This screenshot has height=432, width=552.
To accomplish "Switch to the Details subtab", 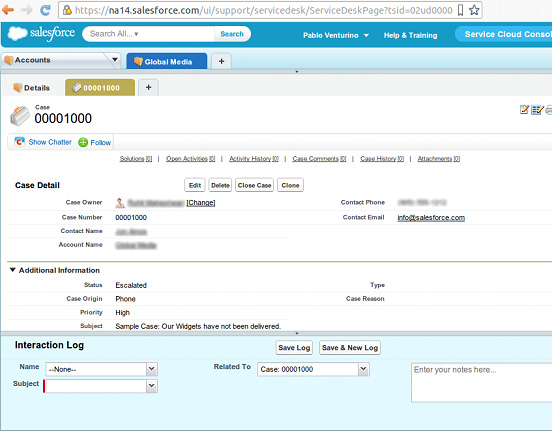I will coord(31,88).
